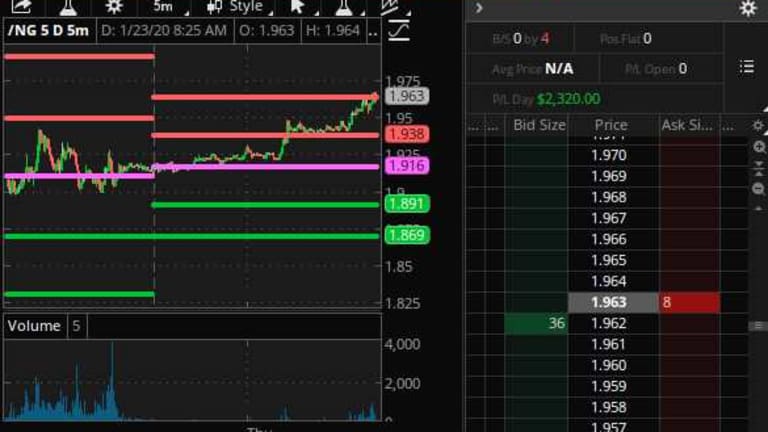Zoom out the price ladder
The image size is (768, 432).
[x=759, y=189]
